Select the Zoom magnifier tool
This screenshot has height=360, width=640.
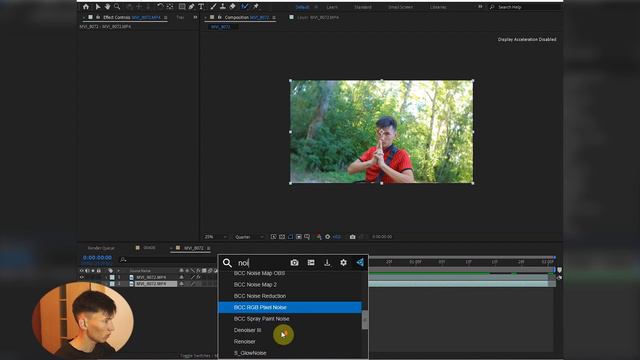point(117,7)
